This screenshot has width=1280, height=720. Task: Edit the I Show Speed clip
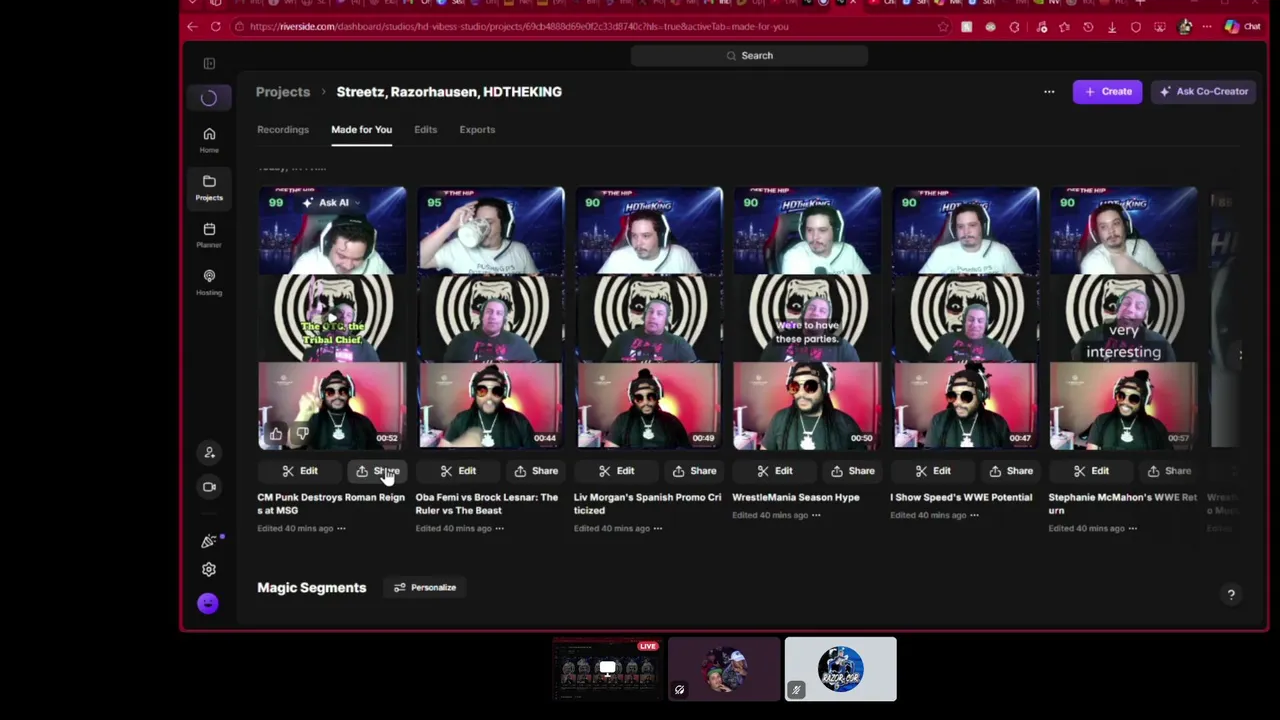coord(932,471)
